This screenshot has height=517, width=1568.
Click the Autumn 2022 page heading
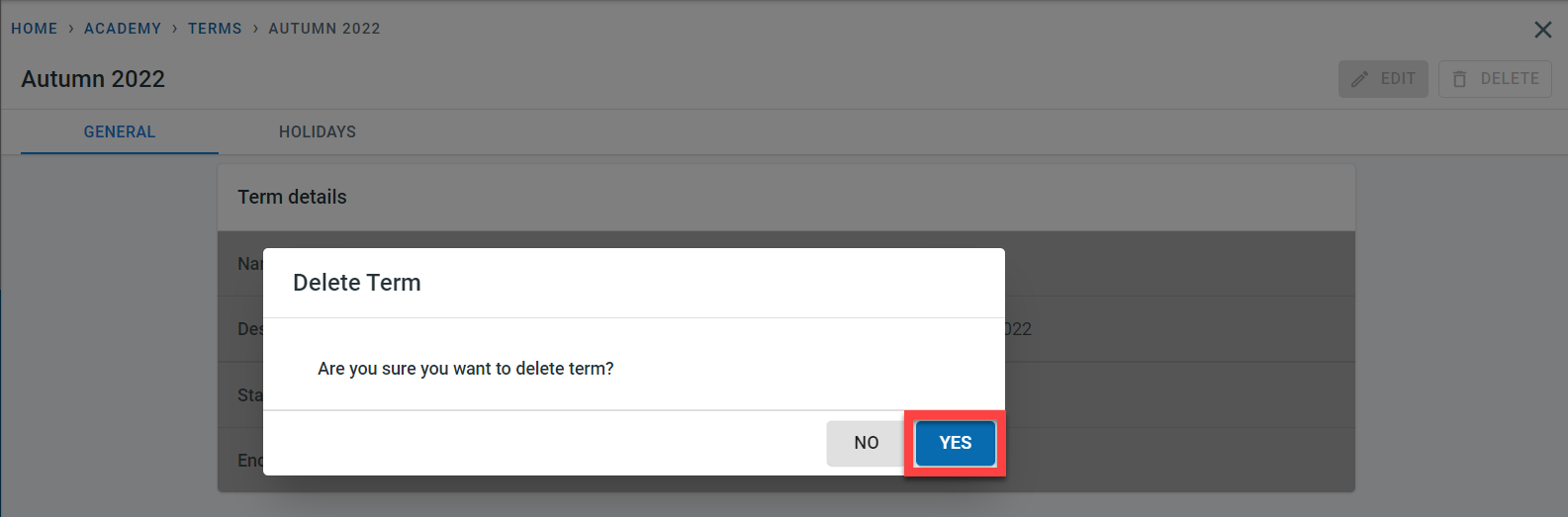coord(93,79)
